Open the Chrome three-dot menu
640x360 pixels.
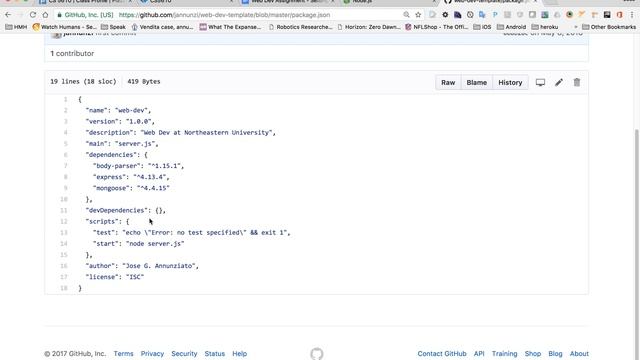coord(632,15)
